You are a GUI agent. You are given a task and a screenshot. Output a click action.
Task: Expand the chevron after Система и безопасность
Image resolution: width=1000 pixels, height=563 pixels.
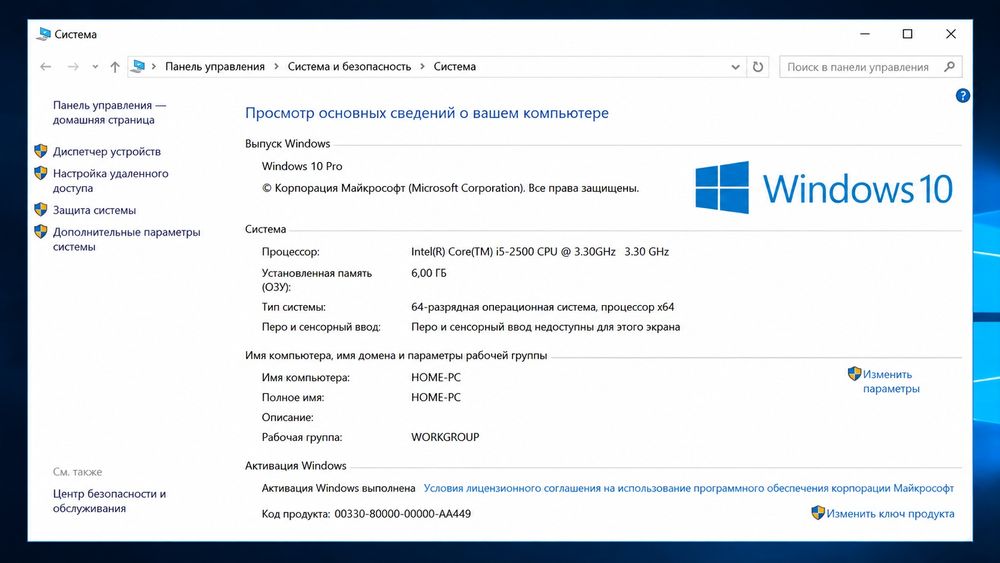[422, 66]
